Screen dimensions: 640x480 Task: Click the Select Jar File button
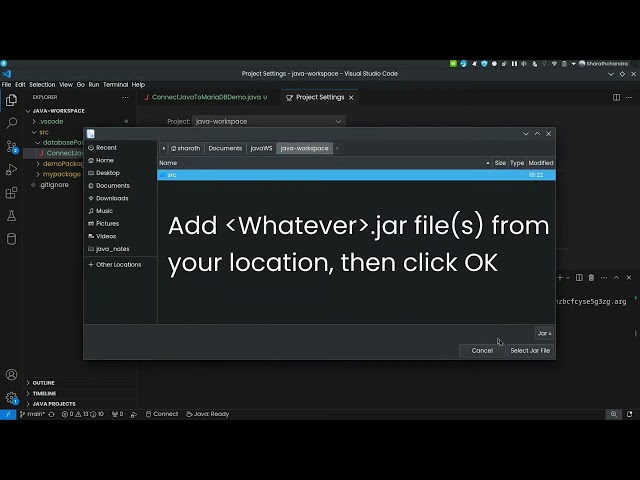(530, 351)
